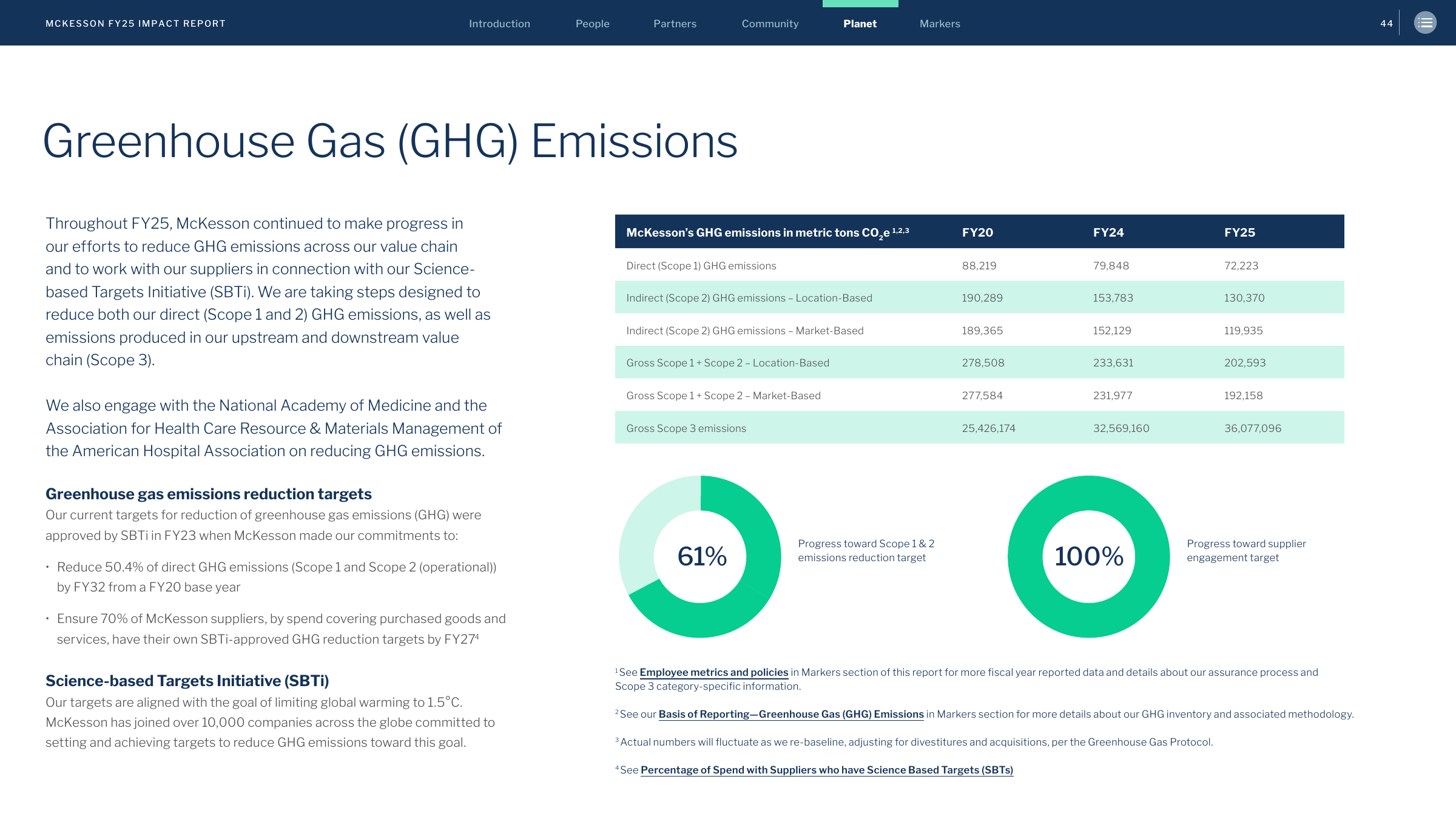This screenshot has width=1456, height=819.
Task: Select the Planet tab
Action: point(860,24)
